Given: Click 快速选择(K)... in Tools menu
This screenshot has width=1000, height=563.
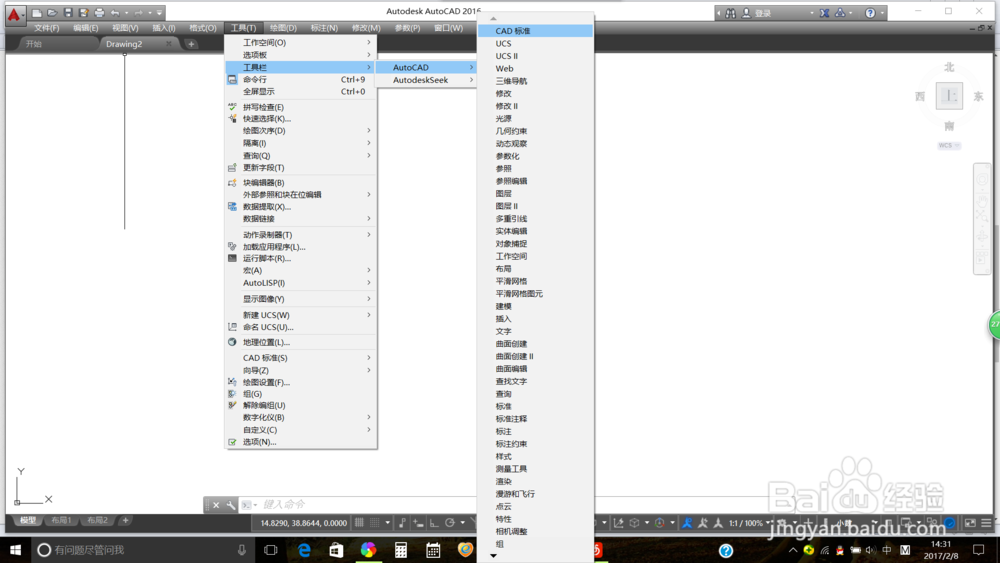Looking at the screenshot, I should pos(300,119).
